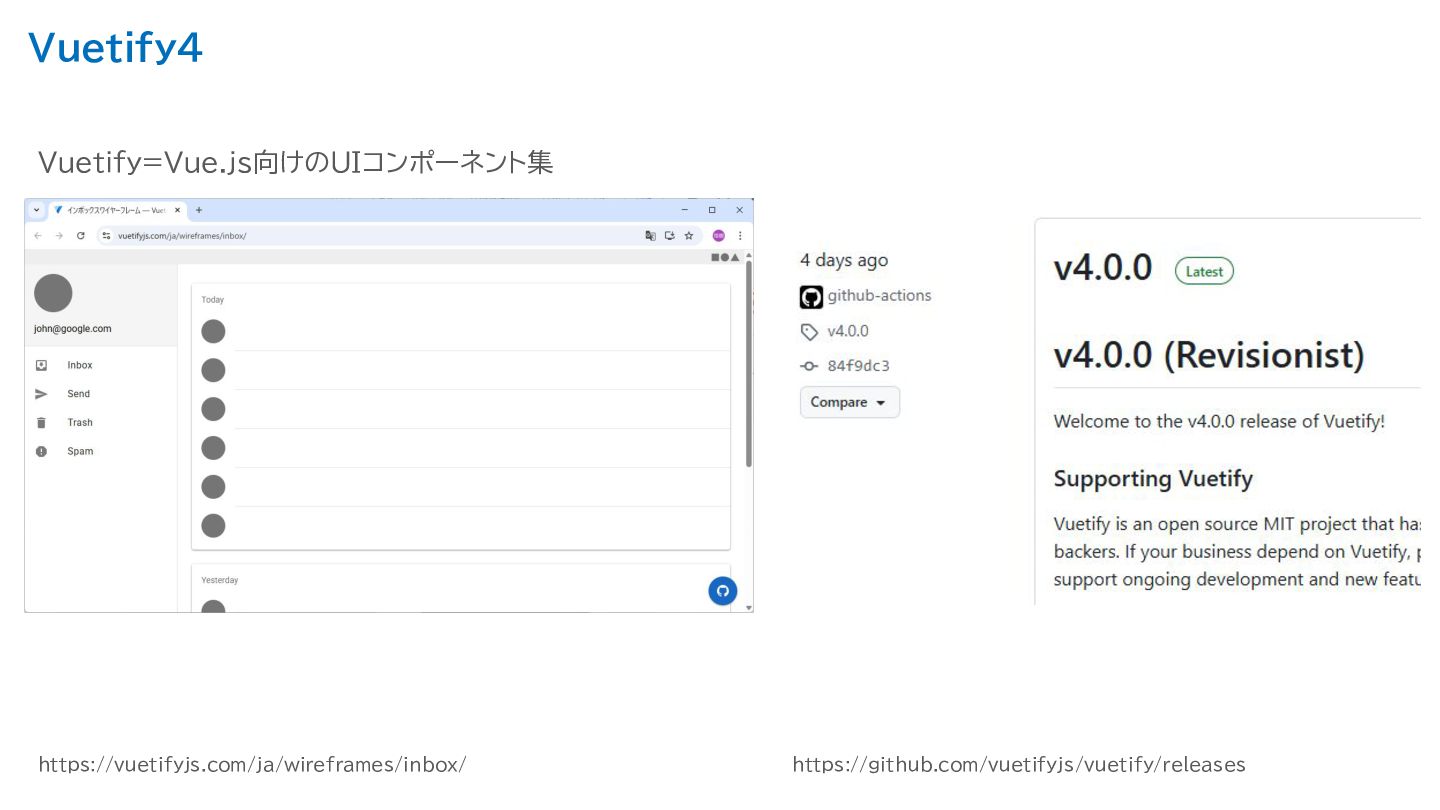
Task: Click the Trash bin icon
Action: tap(41, 423)
